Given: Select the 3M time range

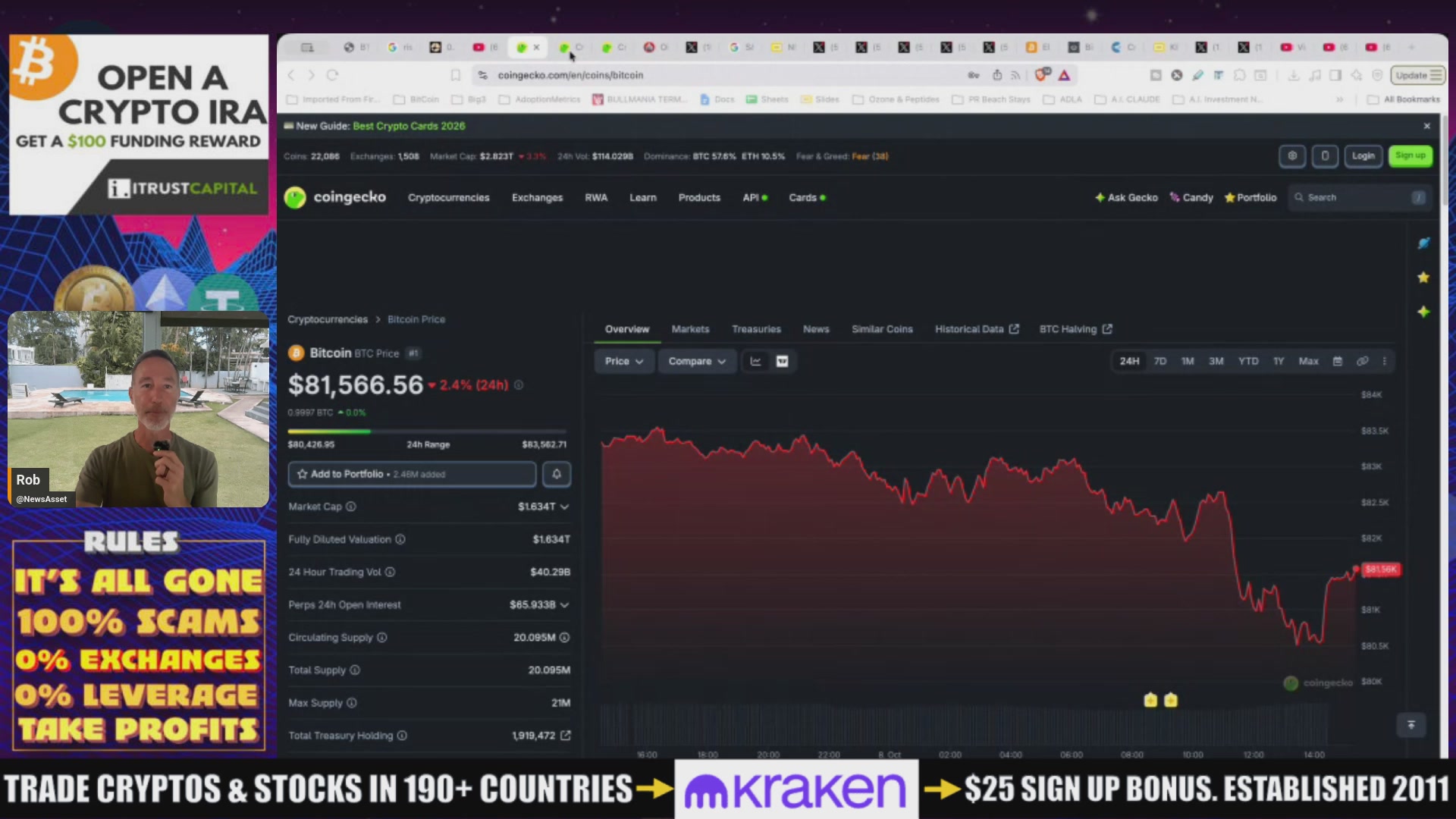Looking at the screenshot, I should click(1216, 361).
